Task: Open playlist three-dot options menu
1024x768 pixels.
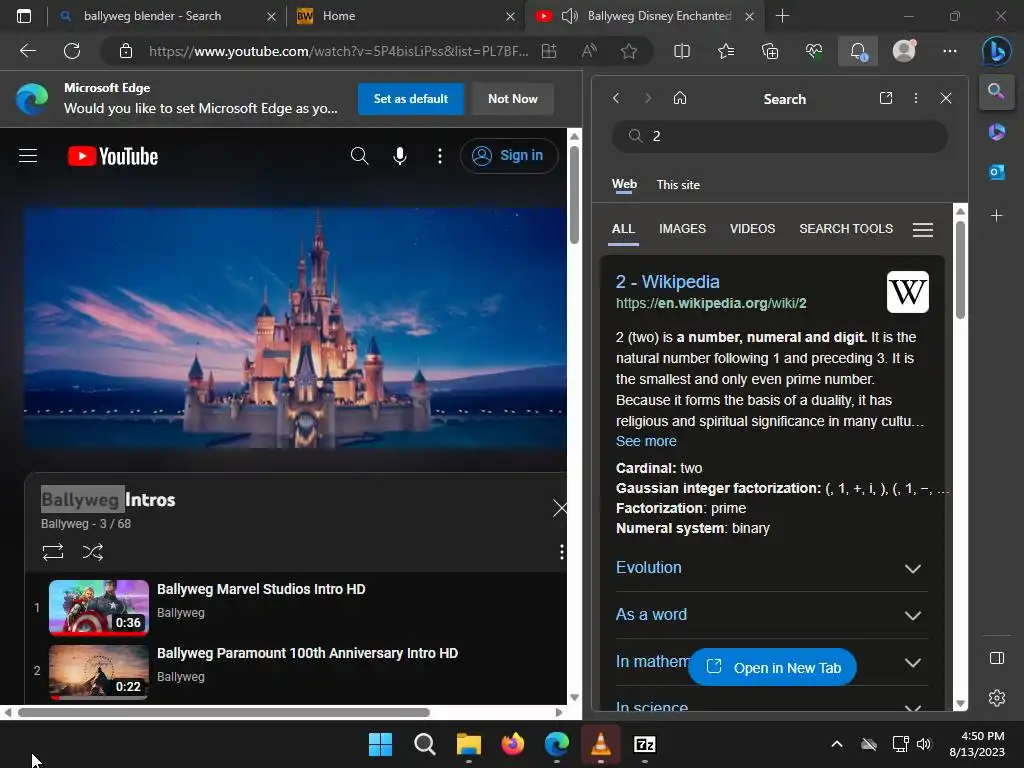Action: pyautogui.click(x=562, y=552)
